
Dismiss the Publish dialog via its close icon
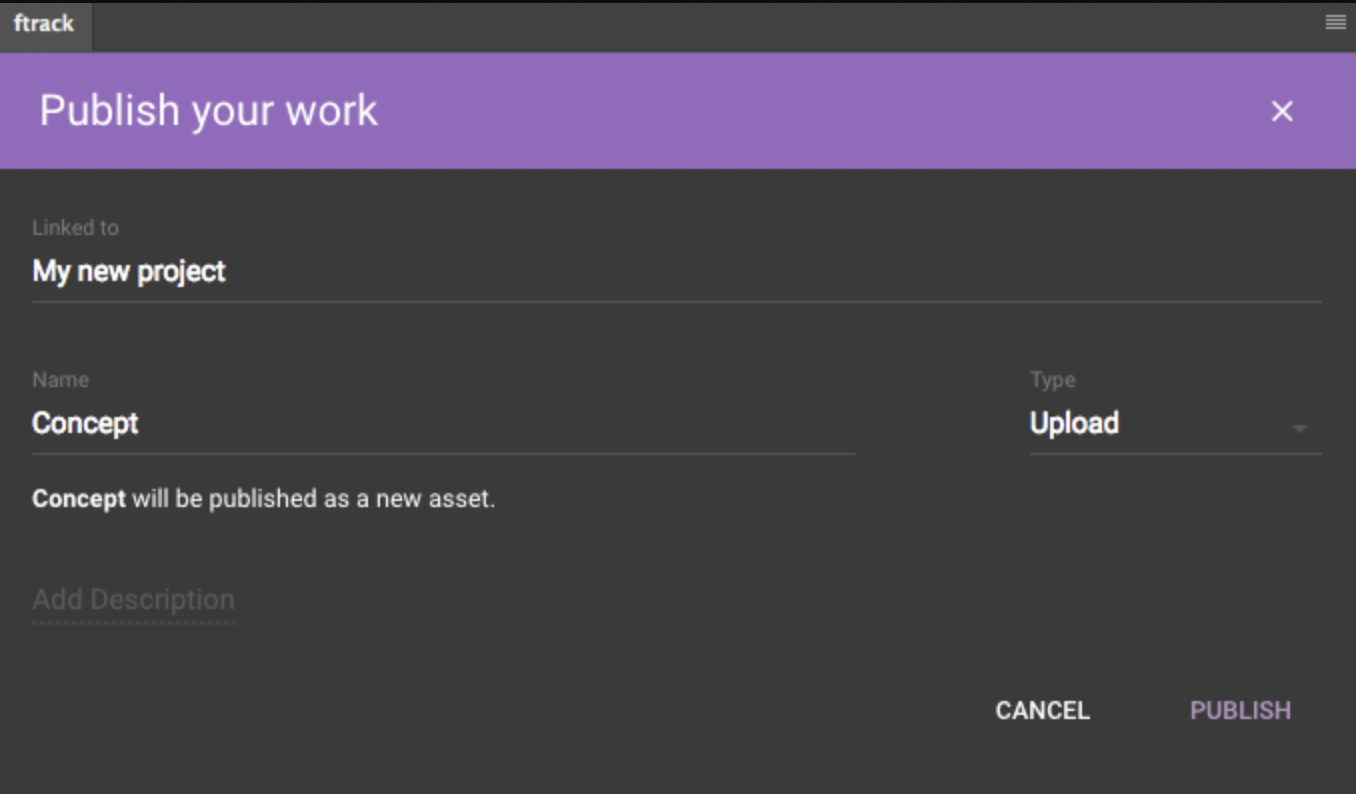coord(1283,111)
